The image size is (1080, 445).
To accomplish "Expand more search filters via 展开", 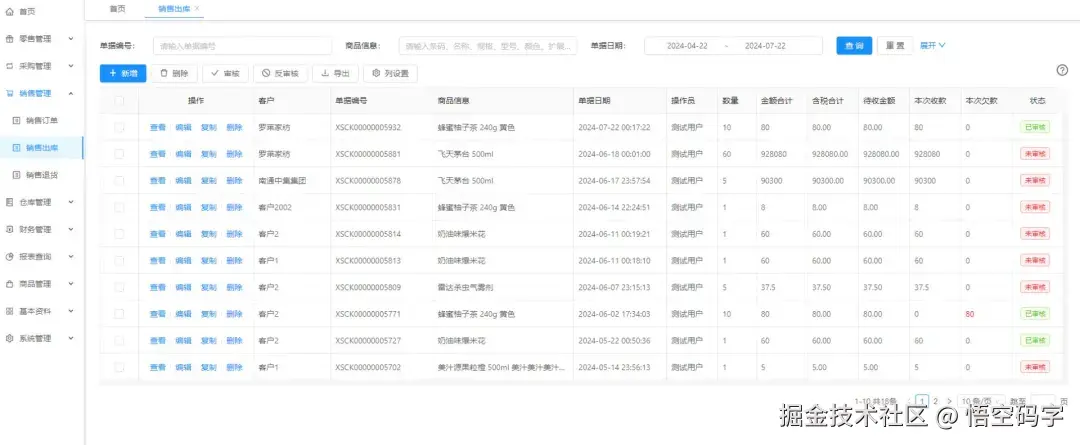I will click(x=933, y=45).
